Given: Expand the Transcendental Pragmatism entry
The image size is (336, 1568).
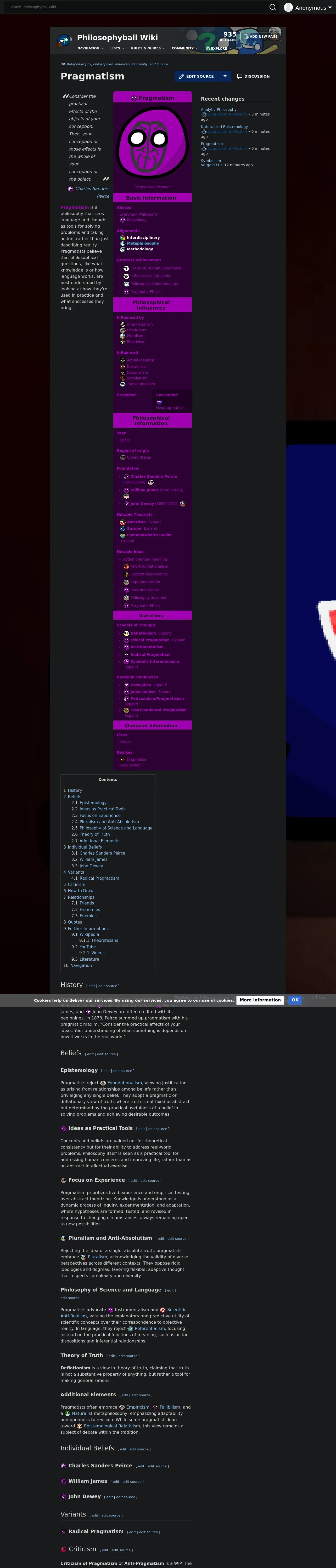Looking at the screenshot, I should point(131,715).
